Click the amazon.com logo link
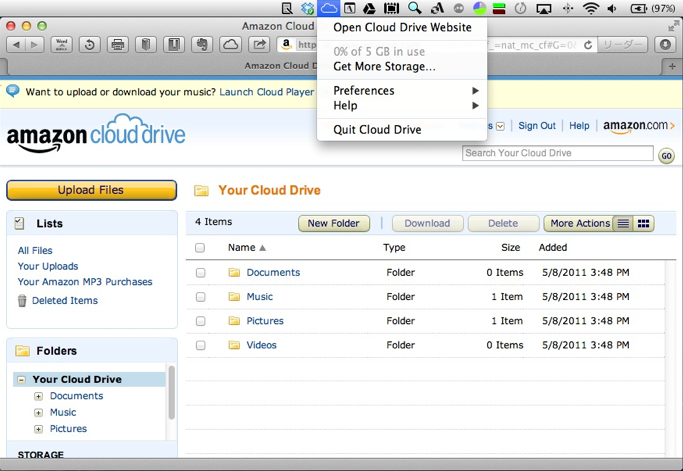 coord(638,126)
